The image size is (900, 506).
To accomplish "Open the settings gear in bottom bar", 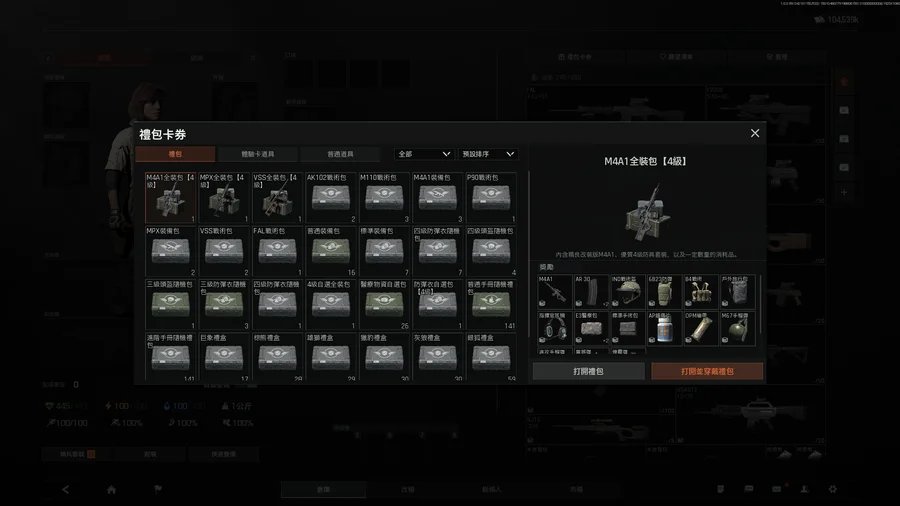I will click(x=833, y=489).
